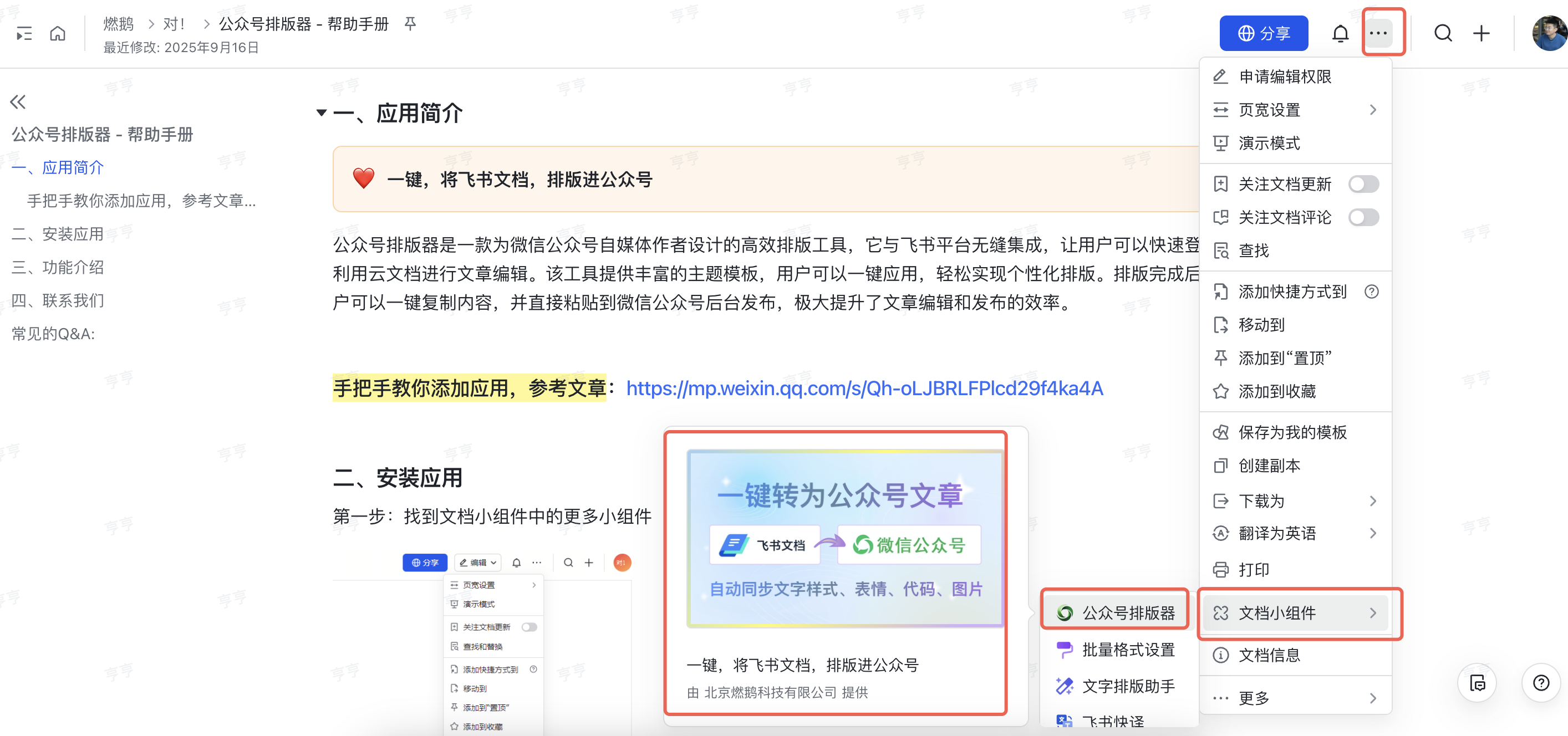Screen dimensions: 1568x736
Task: Click the help question mark button
Action: tap(1541, 683)
